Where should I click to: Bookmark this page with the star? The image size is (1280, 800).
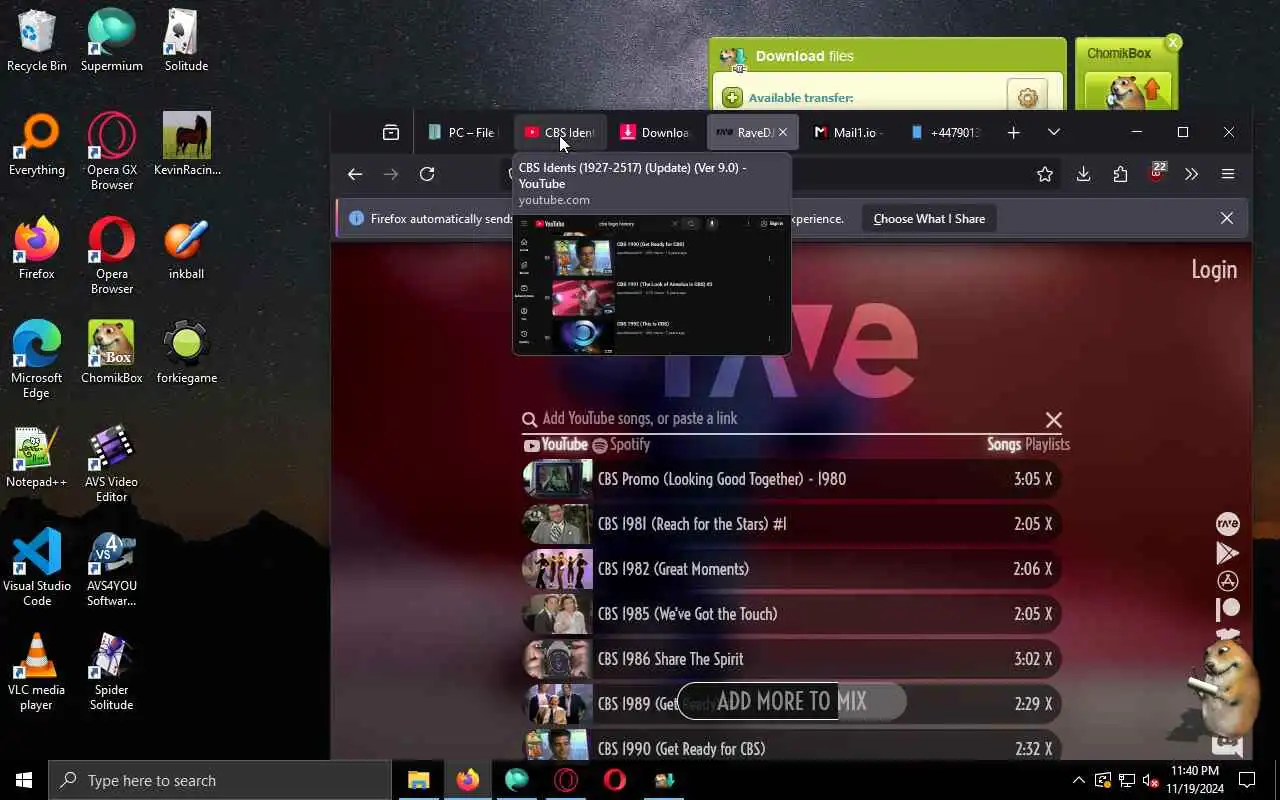point(1045,174)
